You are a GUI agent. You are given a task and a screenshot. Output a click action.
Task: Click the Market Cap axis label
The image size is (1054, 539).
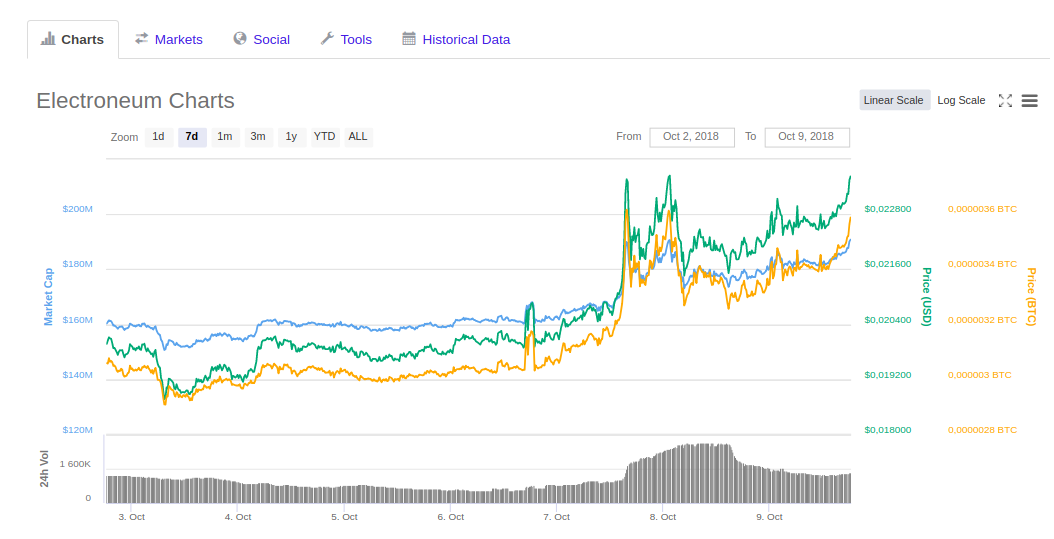point(48,297)
